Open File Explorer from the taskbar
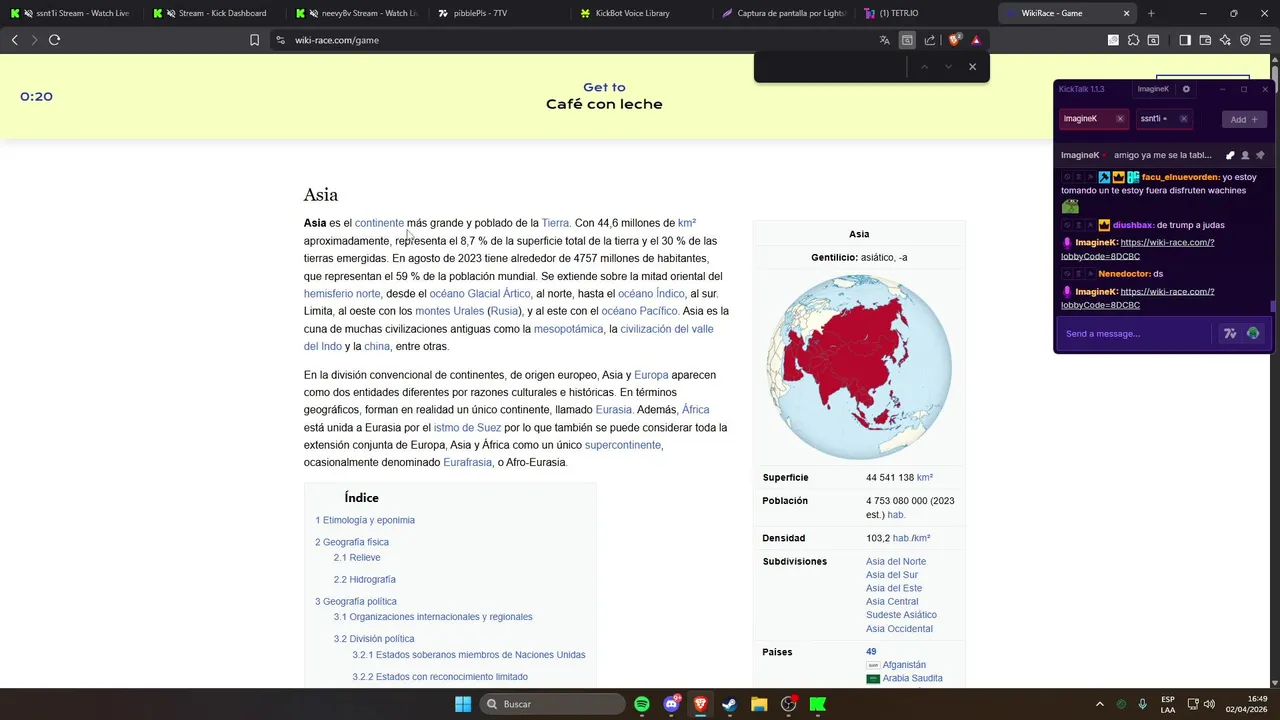 759,704
